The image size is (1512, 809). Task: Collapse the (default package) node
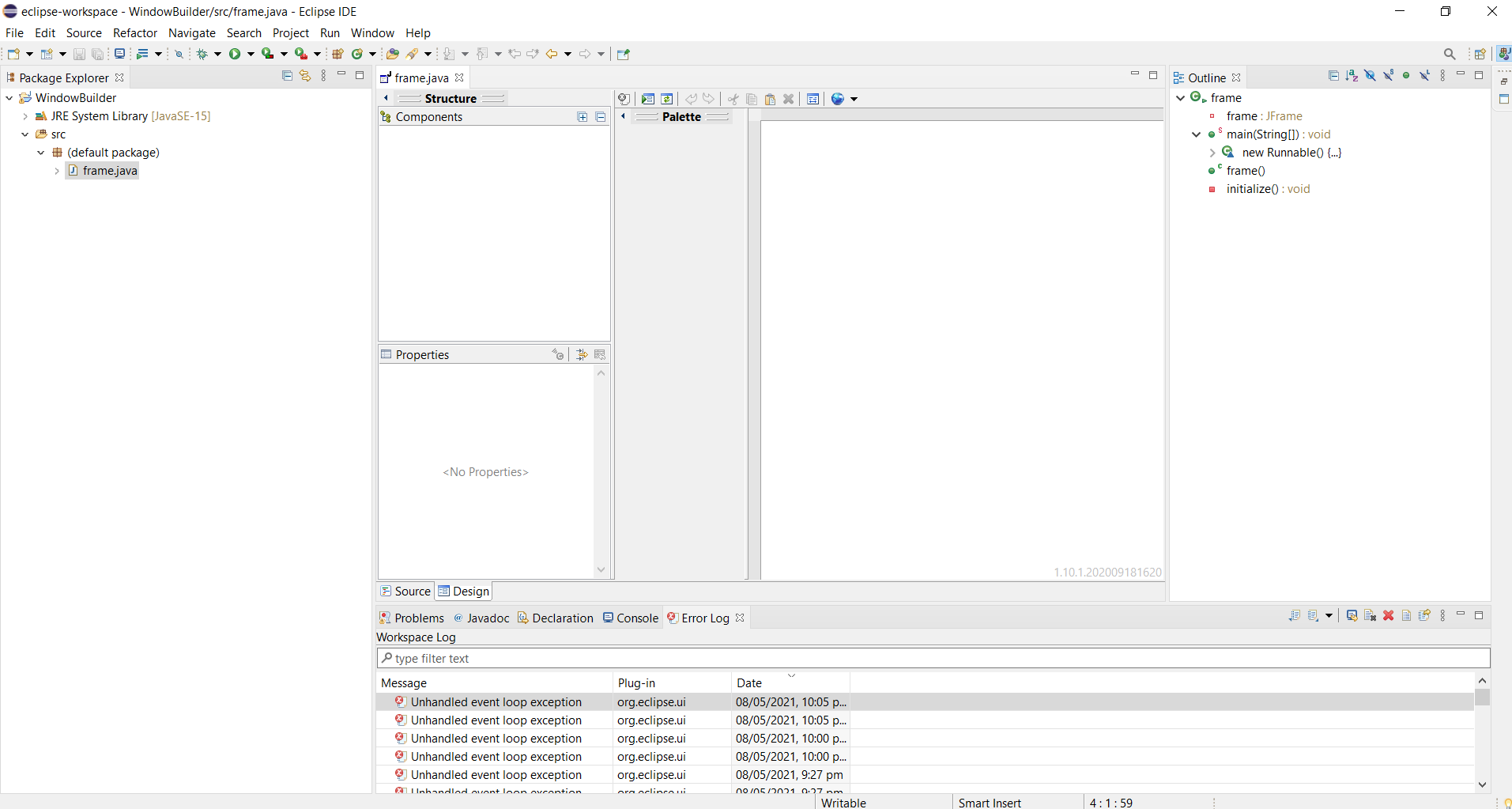(x=41, y=153)
